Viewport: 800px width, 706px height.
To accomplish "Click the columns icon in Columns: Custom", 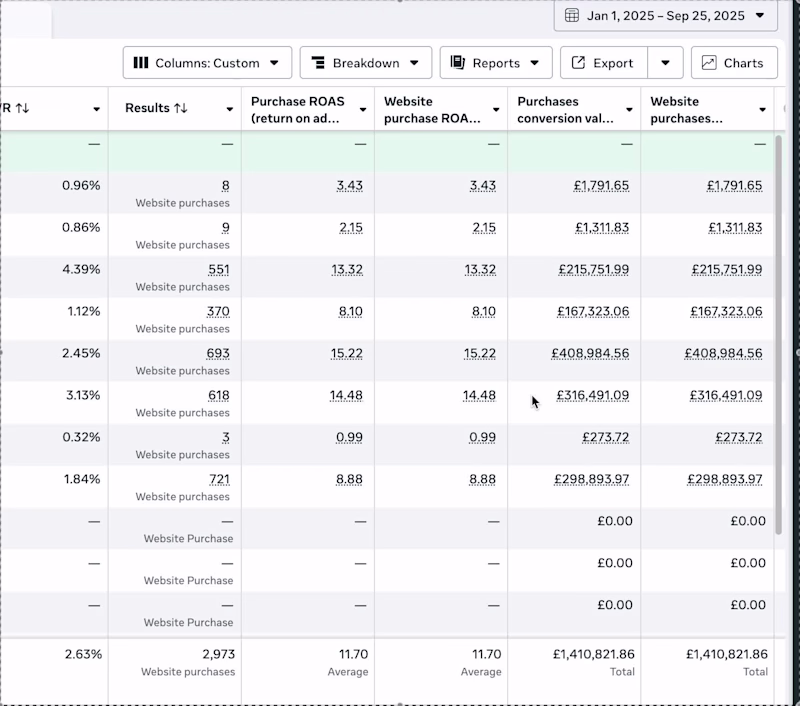I will 141,63.
